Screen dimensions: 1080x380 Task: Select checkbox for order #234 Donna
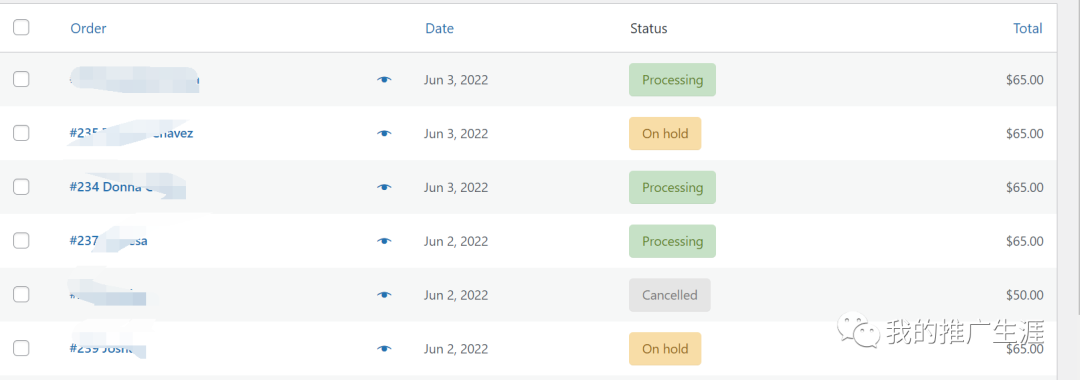tap(21, 187)
